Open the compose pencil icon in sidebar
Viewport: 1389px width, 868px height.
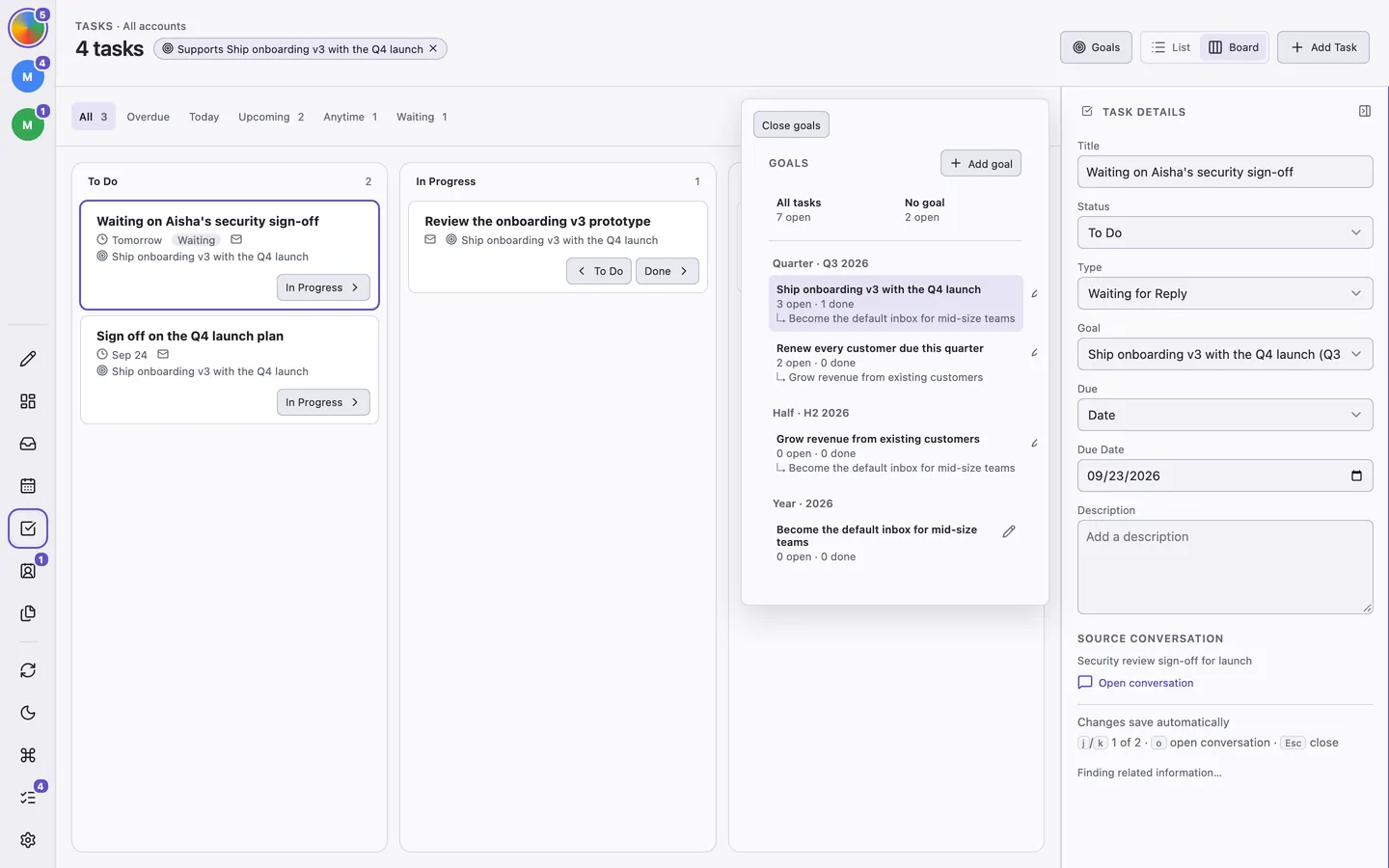[28, 359]
